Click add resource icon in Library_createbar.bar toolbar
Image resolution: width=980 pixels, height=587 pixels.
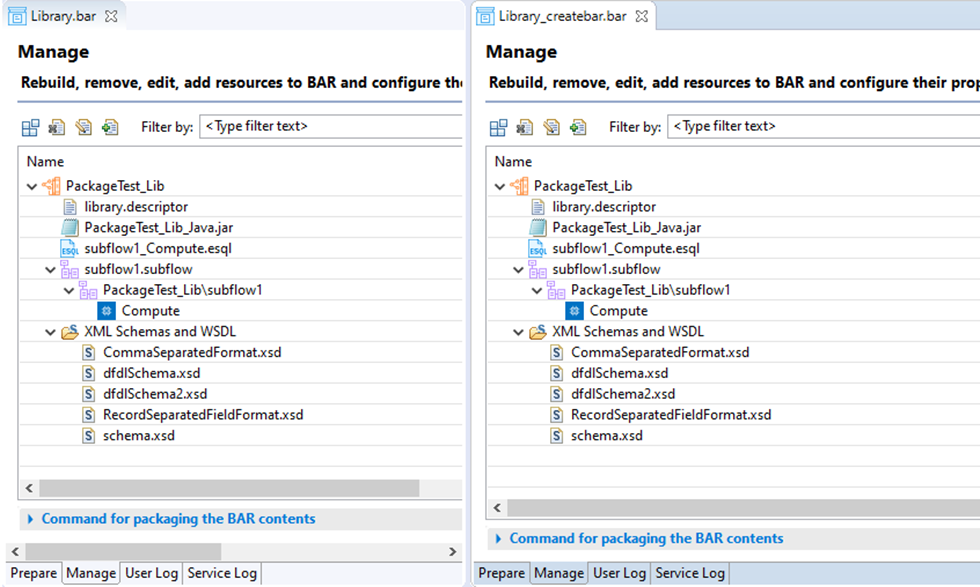[579, 128]
